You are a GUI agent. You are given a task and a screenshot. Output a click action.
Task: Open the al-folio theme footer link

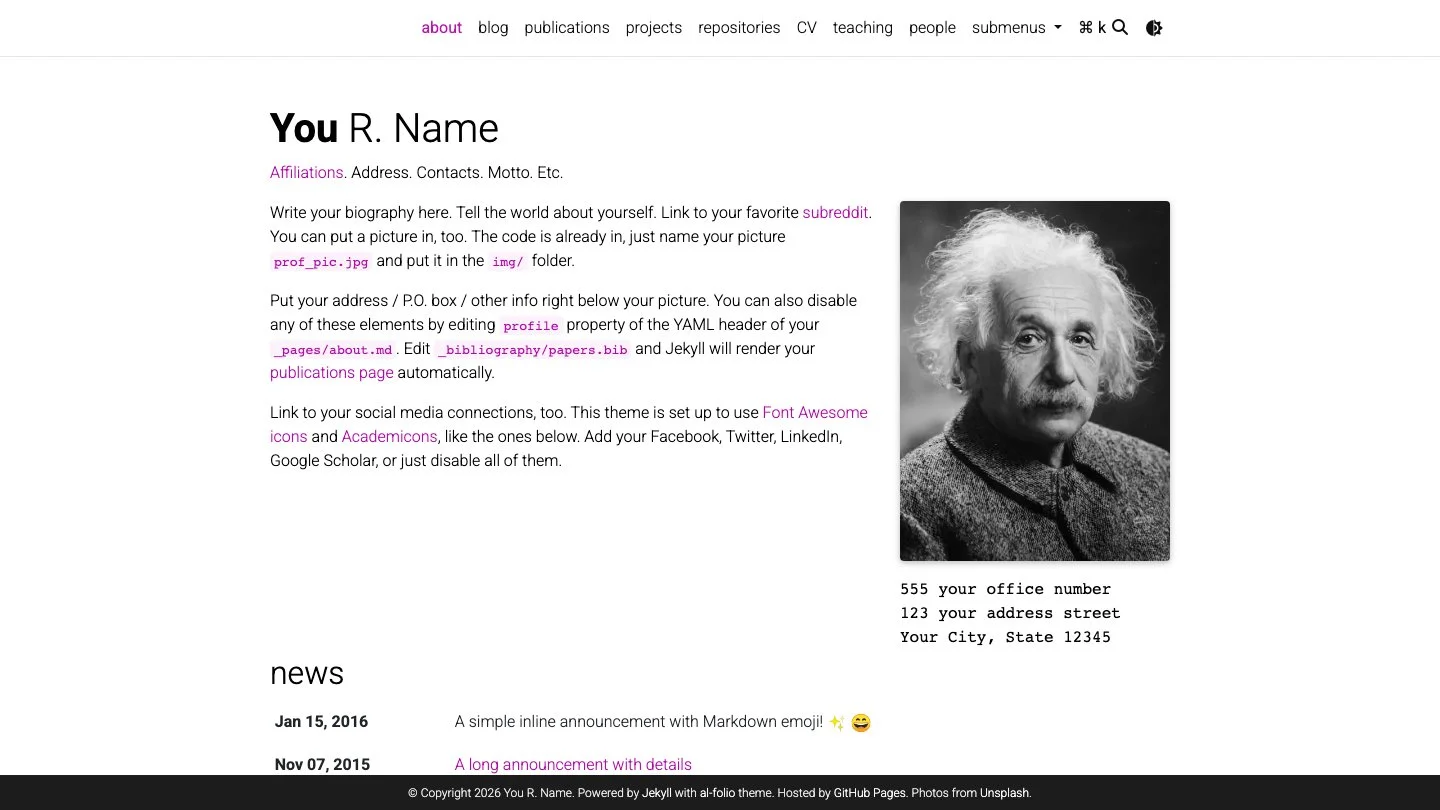point(736,793)
